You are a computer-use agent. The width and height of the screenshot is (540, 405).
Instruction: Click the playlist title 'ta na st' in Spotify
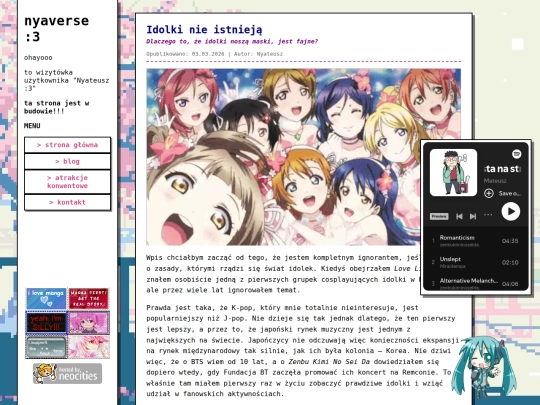point(502,169)
